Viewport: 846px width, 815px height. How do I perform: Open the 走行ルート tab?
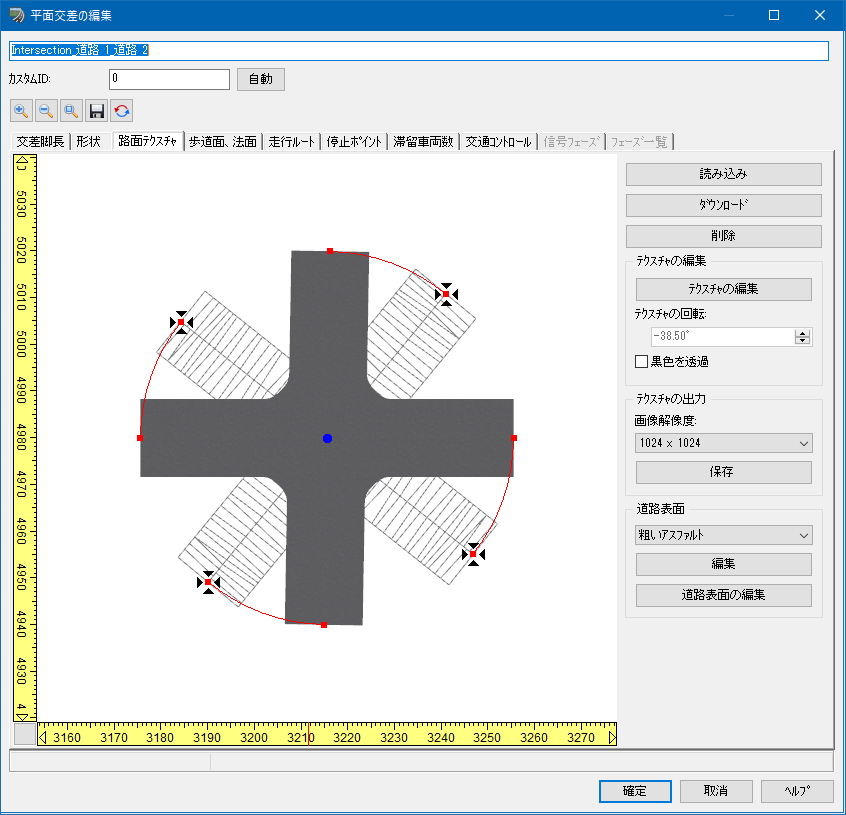click(291, 142)
